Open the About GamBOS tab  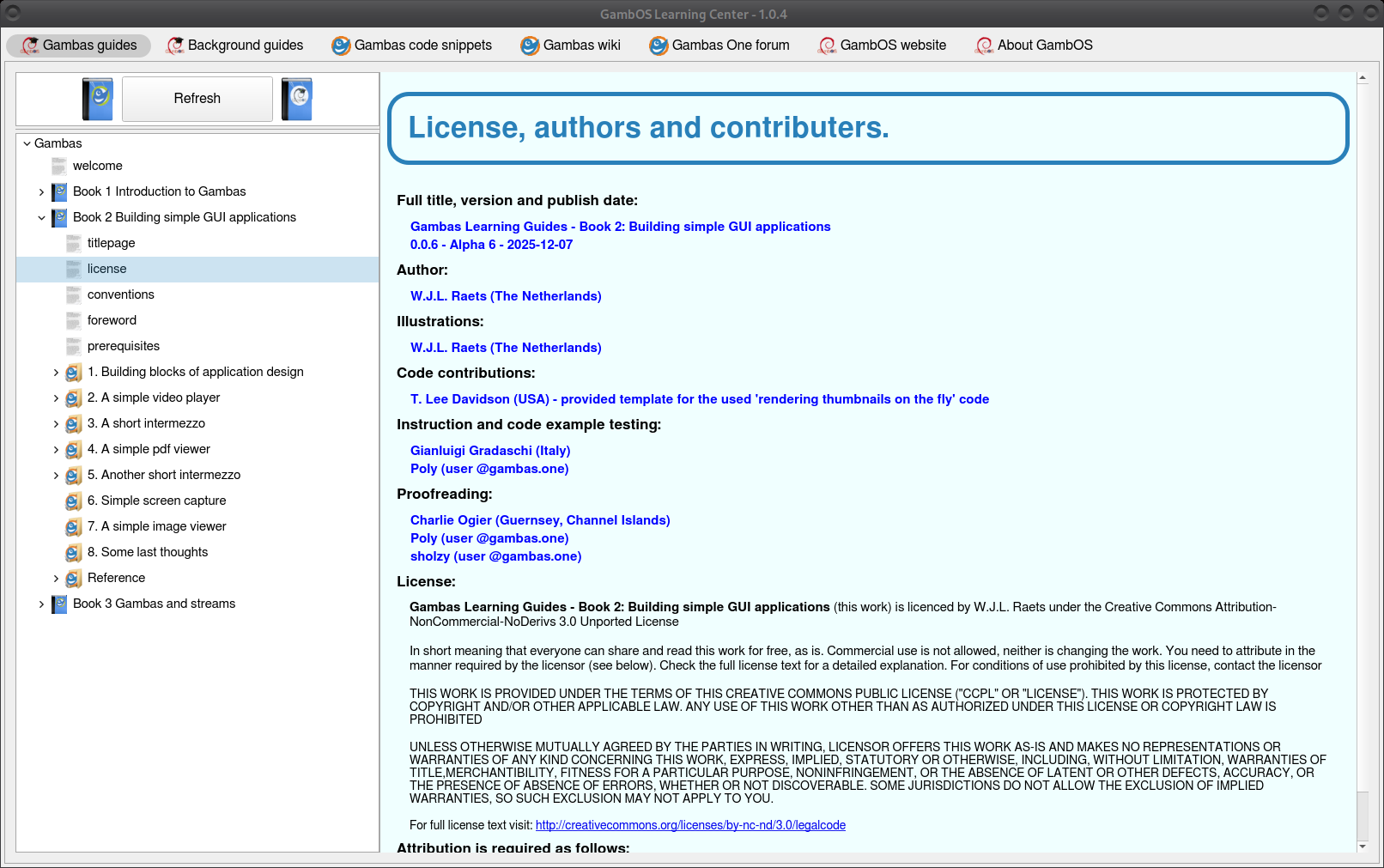(1034, 46)
